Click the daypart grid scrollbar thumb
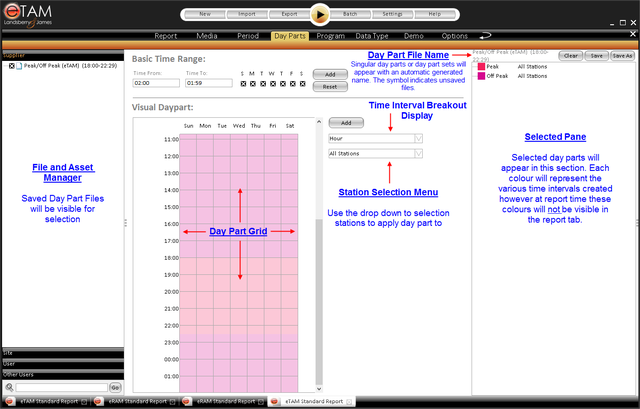Viewport: 640px width, 409px height. click(319, 302)
